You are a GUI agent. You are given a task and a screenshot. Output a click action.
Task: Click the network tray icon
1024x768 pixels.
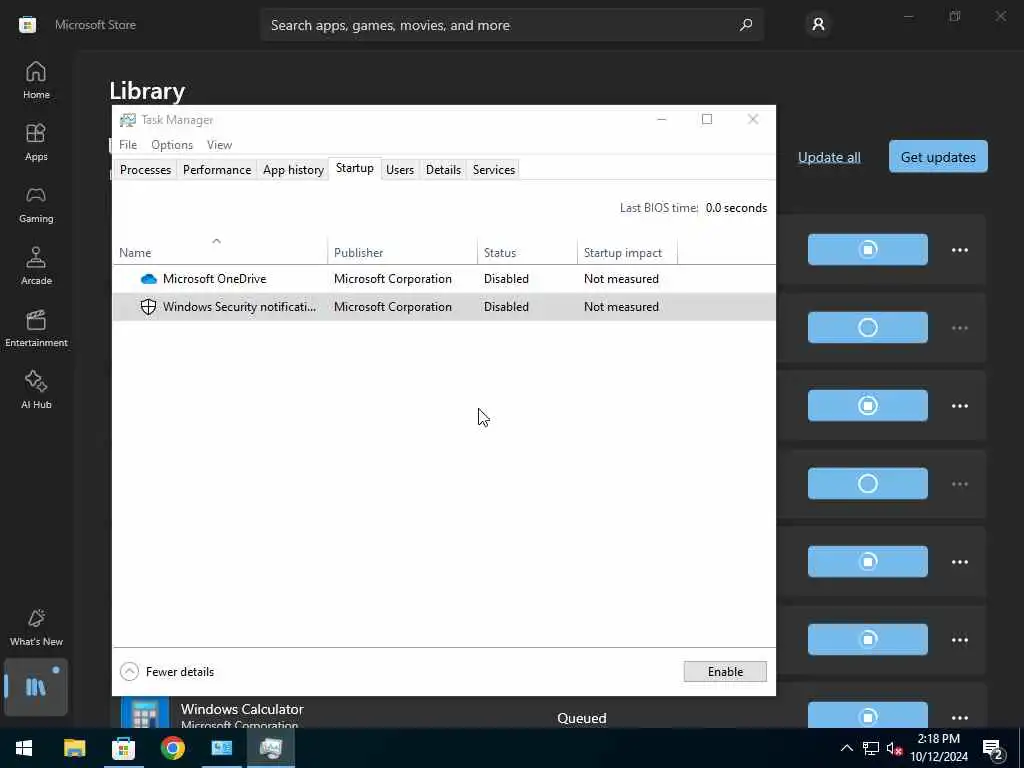click(871, 748)
